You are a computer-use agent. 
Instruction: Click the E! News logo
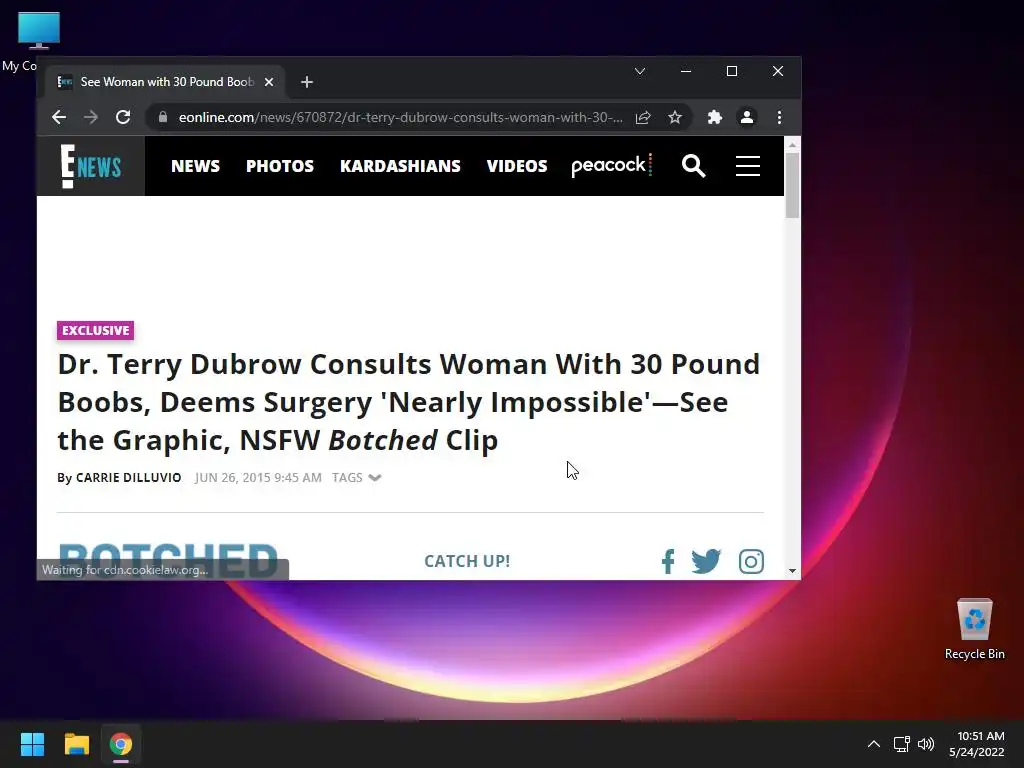click(91, 166)
